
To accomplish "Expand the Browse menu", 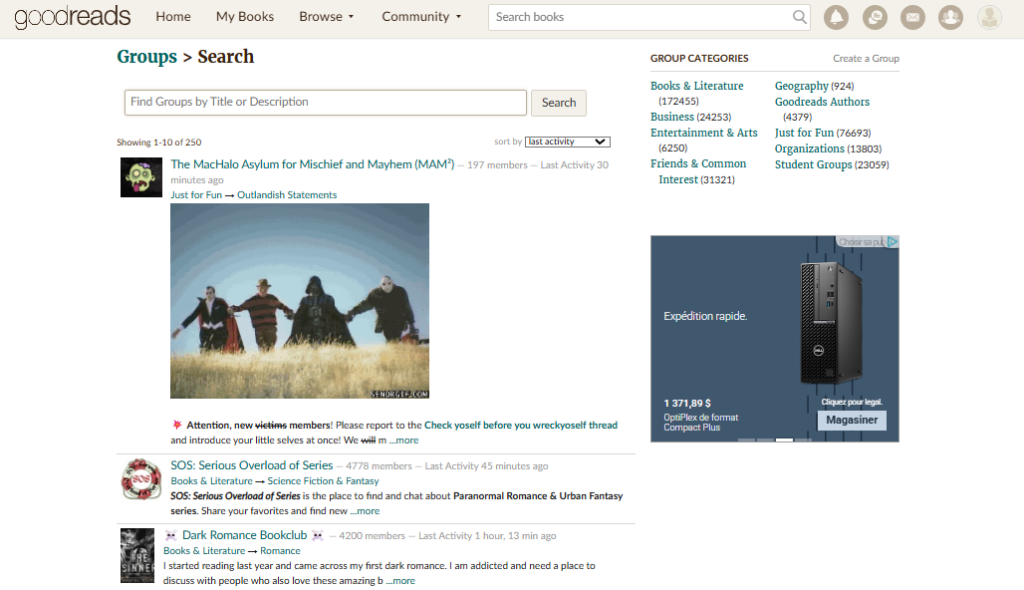I will pyautogui.click(x=327, y=17).
